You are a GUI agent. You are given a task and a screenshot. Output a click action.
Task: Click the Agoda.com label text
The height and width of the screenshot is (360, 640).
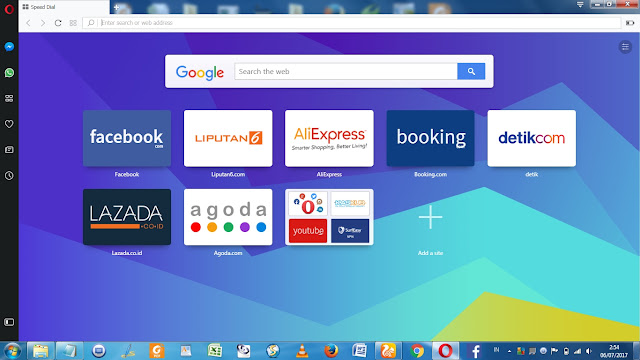tap(228, 253)
